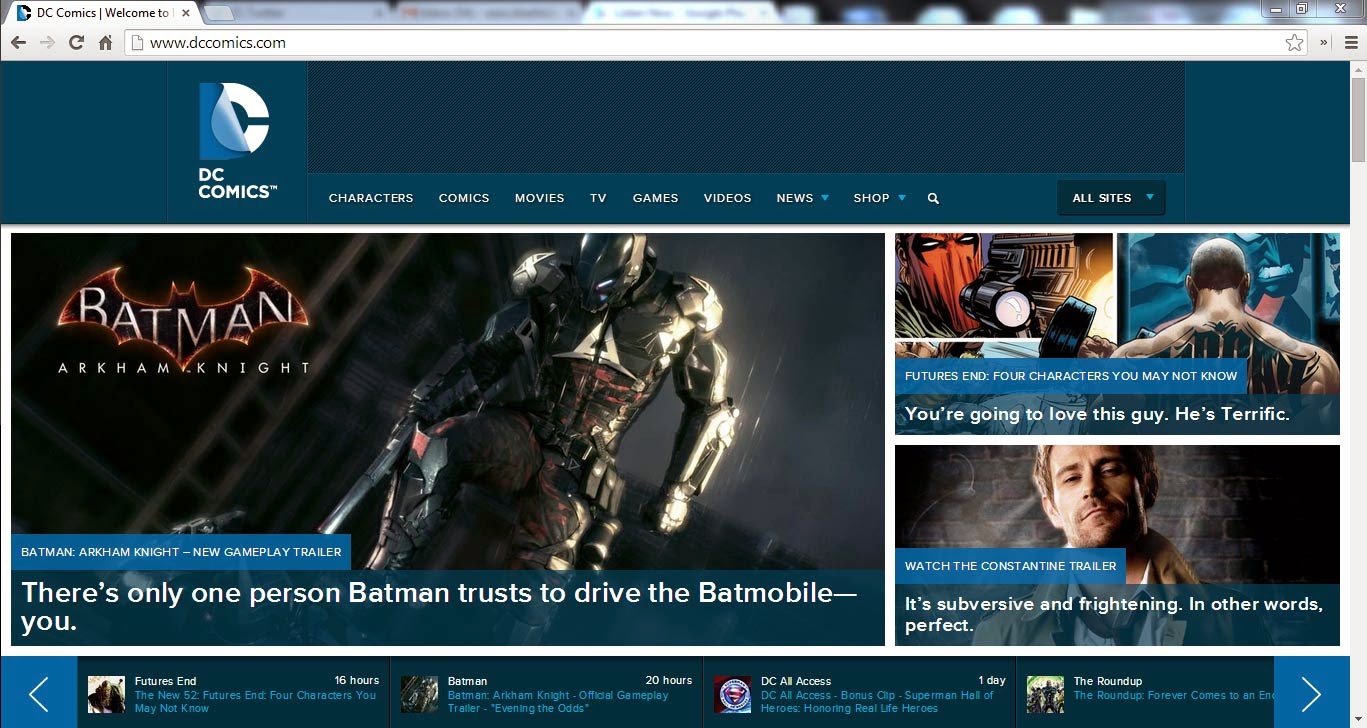Viewport: 1367px width, 728px height.
Task: Focus the address bar showing www.dccomics.com
Action: tap(717, 42)
